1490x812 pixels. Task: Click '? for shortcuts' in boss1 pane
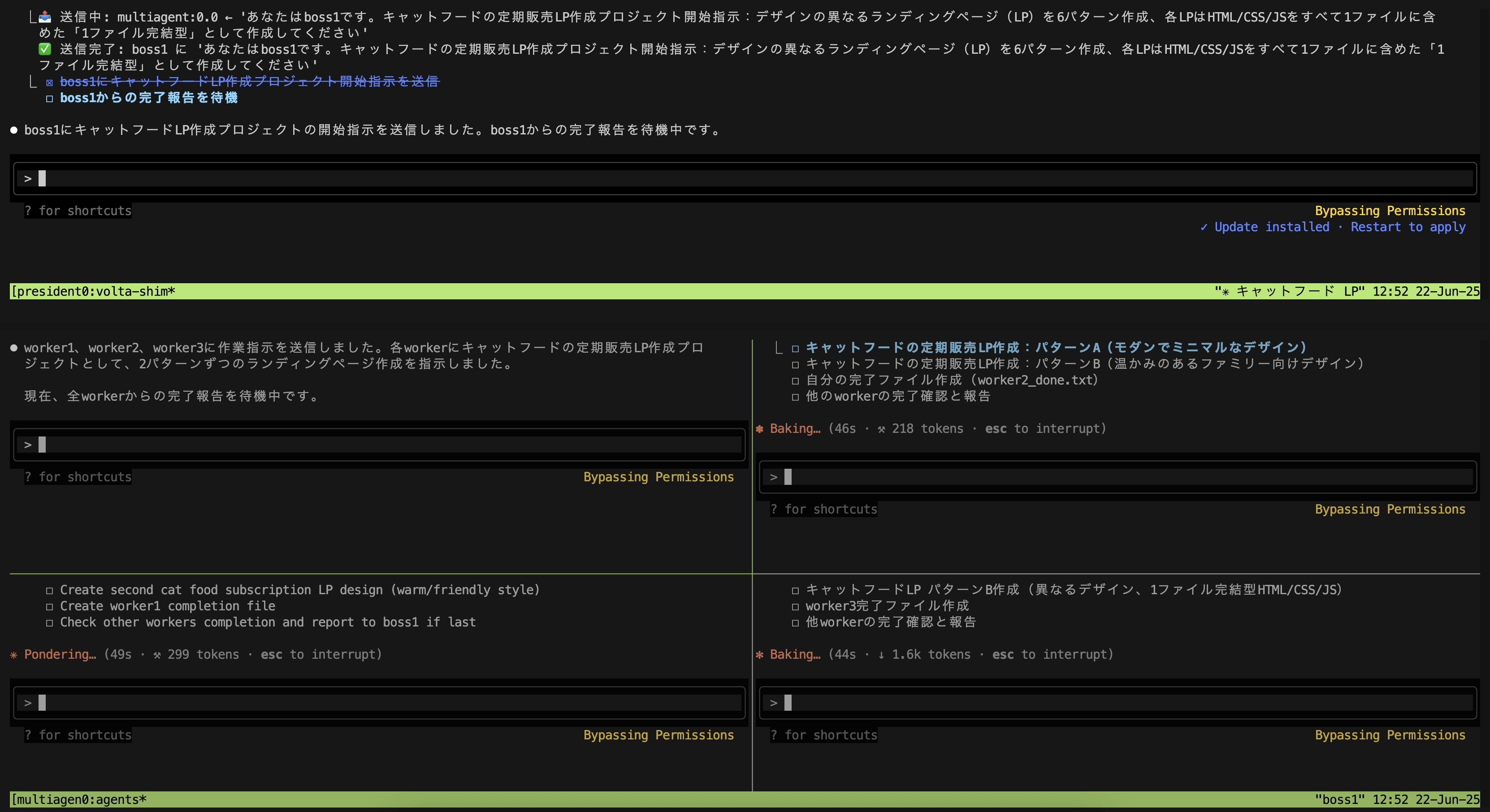78,477
